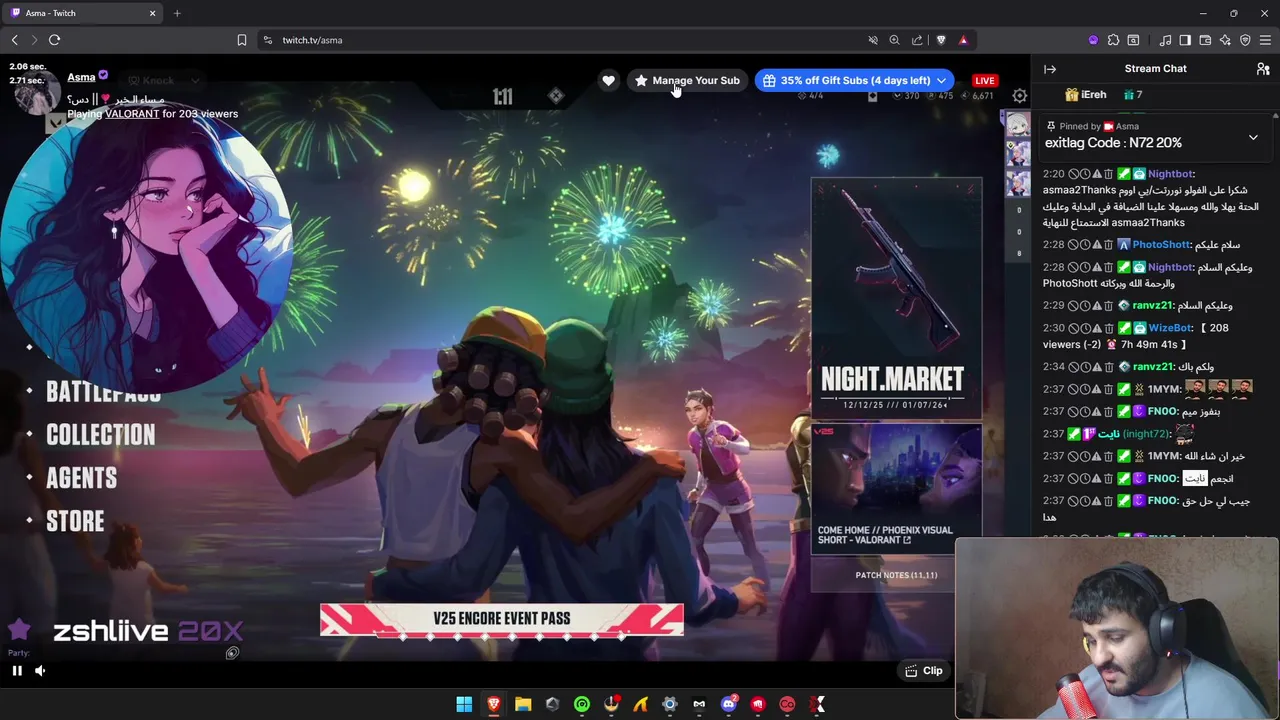Image resolution: width=1280 pixels, height=720 pixels.
Task: Open the music note playlist icon
Action: (x=1165, y=40)
